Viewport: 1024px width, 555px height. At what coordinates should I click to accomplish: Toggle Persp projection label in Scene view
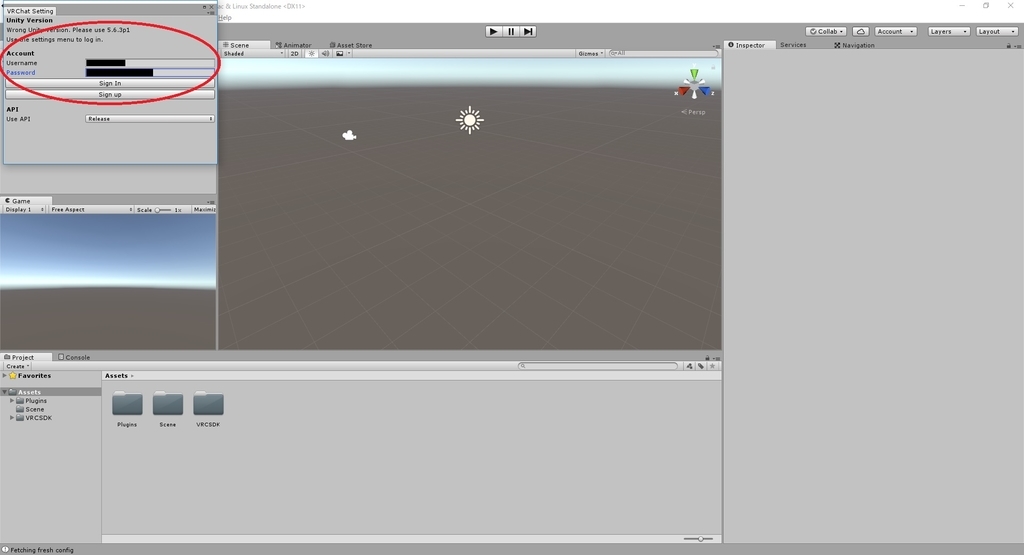tap(694, 112)
